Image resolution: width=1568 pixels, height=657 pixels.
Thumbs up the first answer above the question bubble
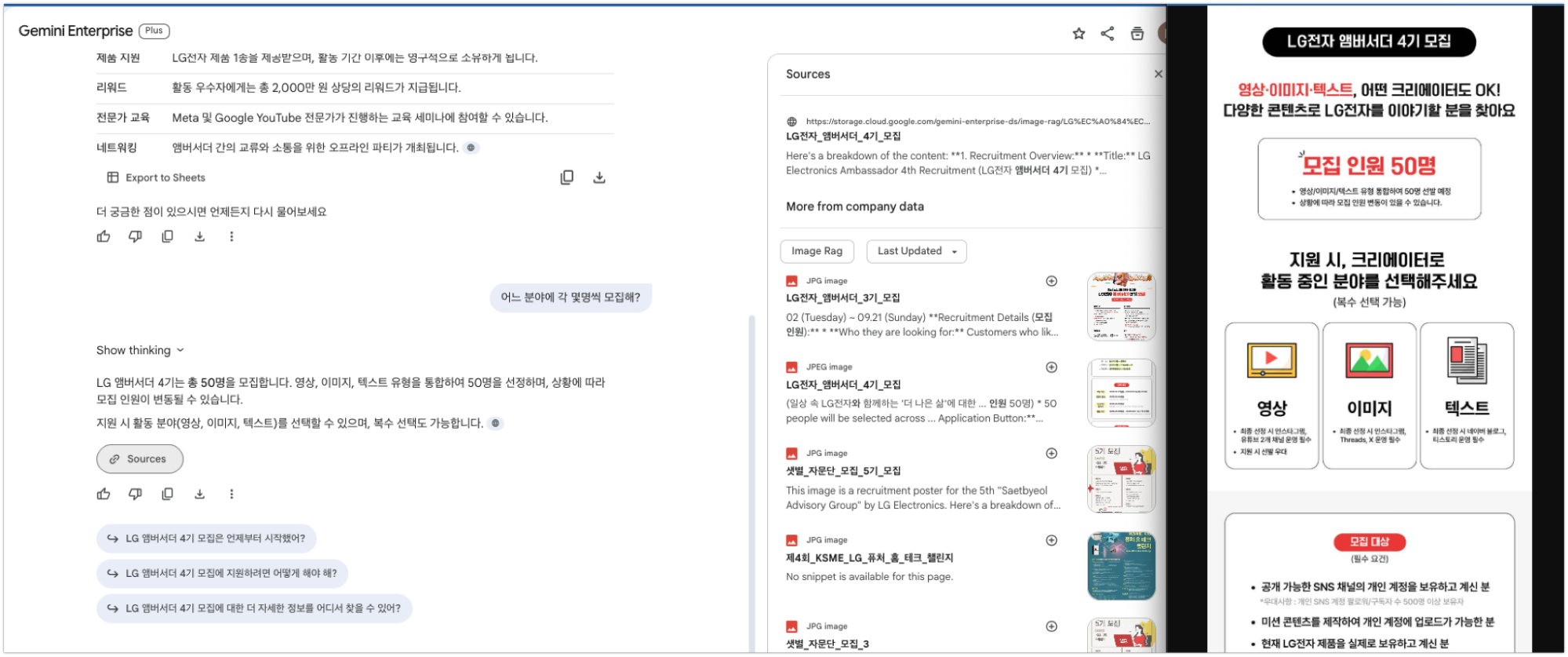(x=104, y=236)
